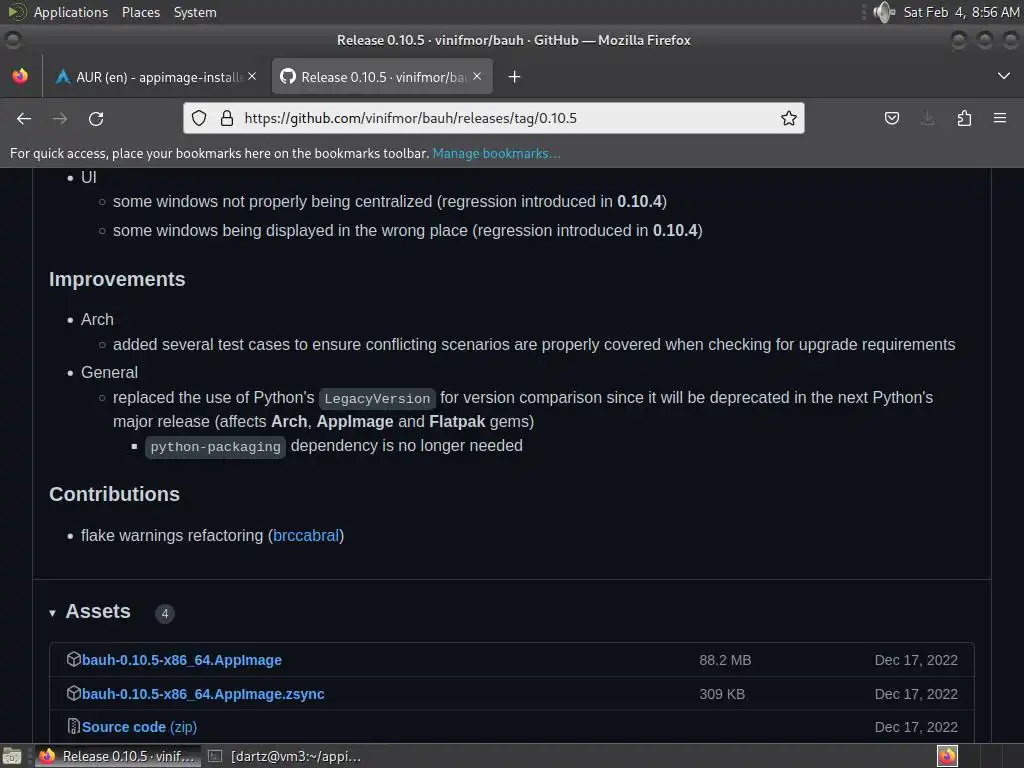Click the python-packaging code snippet
This screenshot has width=1024, height=768.
pyautogui.click(x=216, y=447)
